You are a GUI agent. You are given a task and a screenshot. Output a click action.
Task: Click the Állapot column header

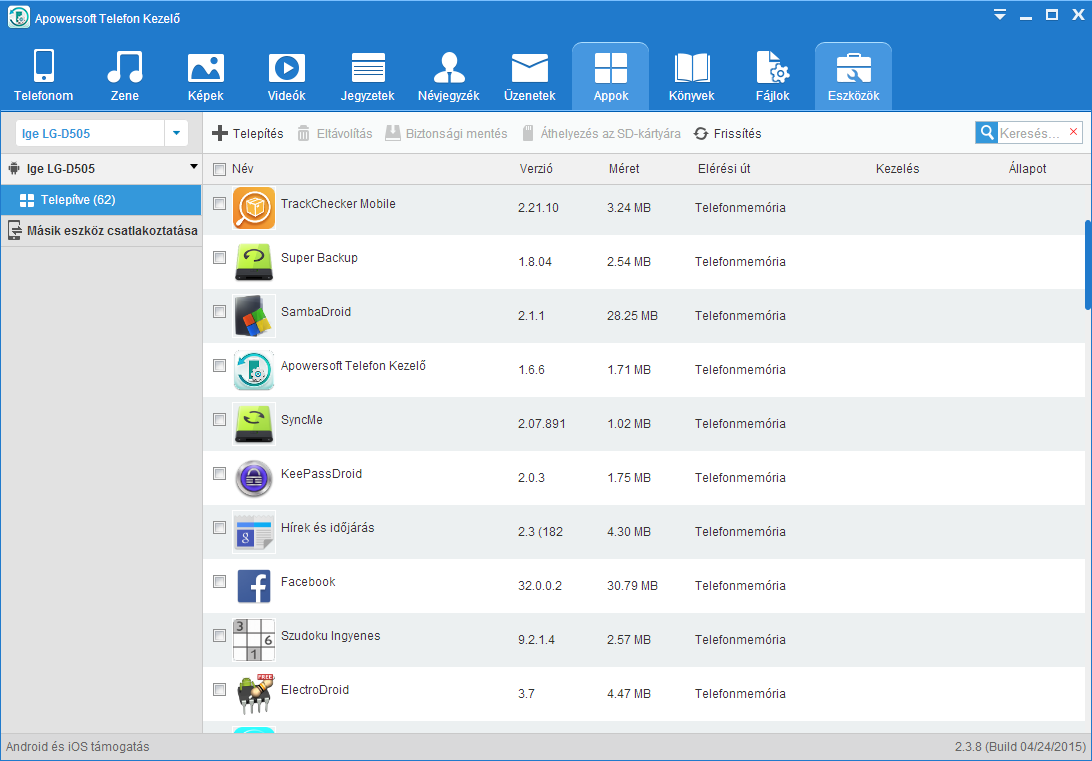1028,168
